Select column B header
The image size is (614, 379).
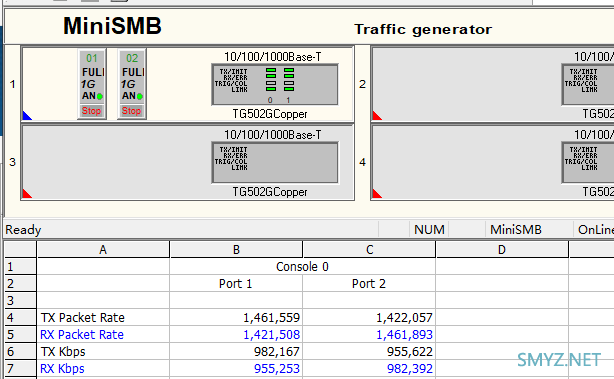tap(236, 249)
